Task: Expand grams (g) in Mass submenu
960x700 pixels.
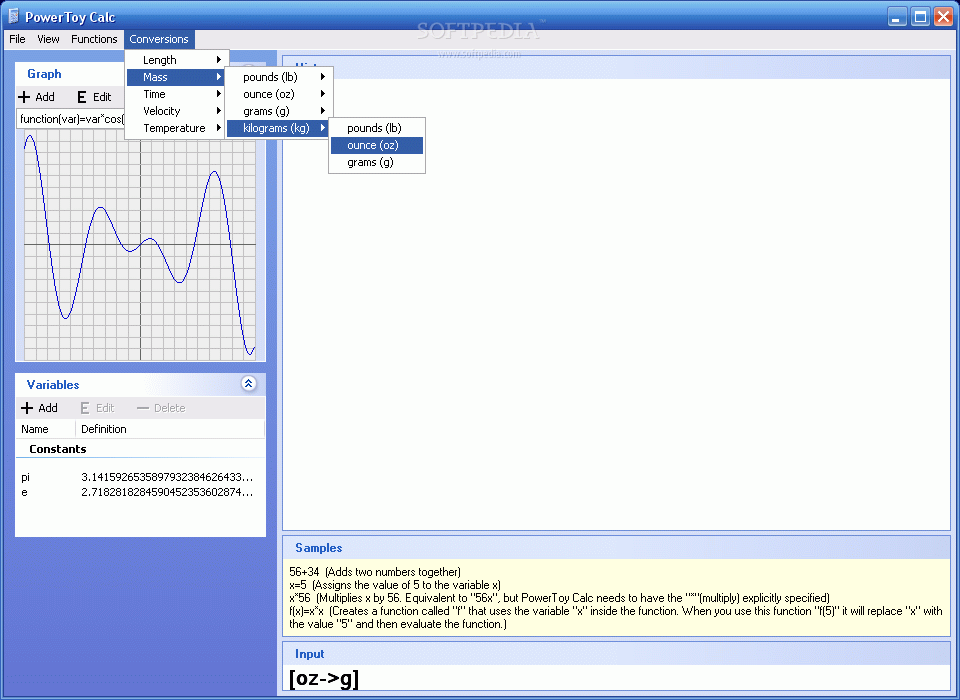Action: tap(279, 111)
